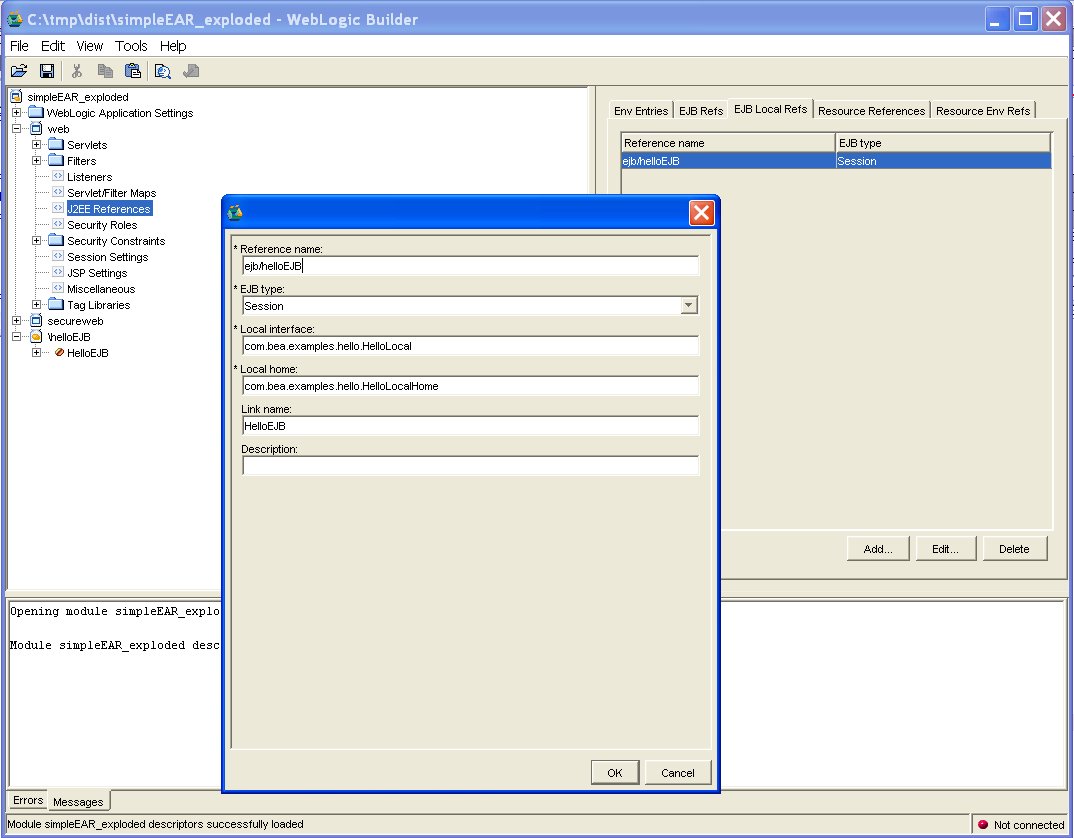The image size is (1074, 838).
Task: Click the Session Settings node icon
Action: click(58, 256)
